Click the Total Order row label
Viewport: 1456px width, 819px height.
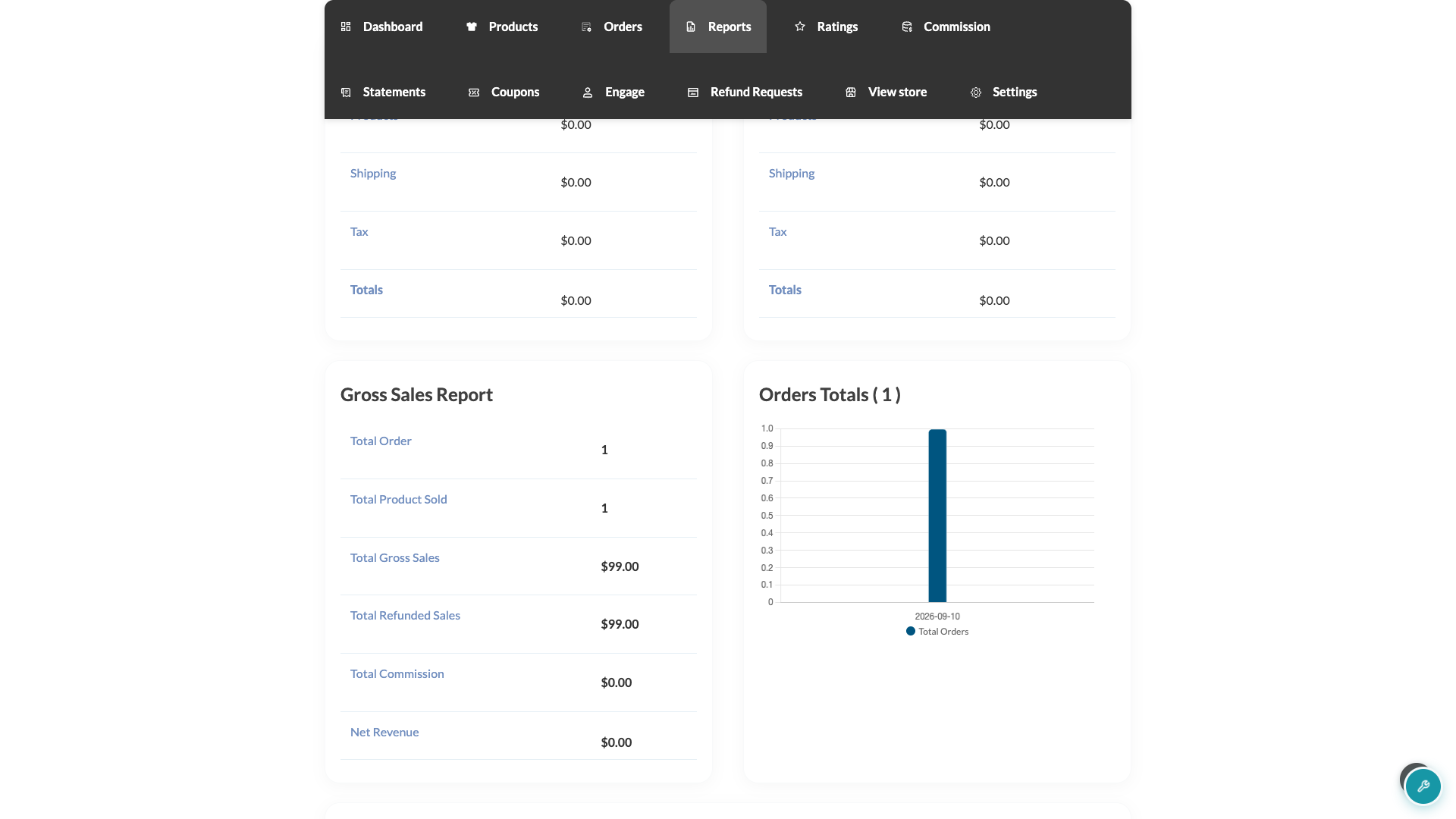[381, 441]
